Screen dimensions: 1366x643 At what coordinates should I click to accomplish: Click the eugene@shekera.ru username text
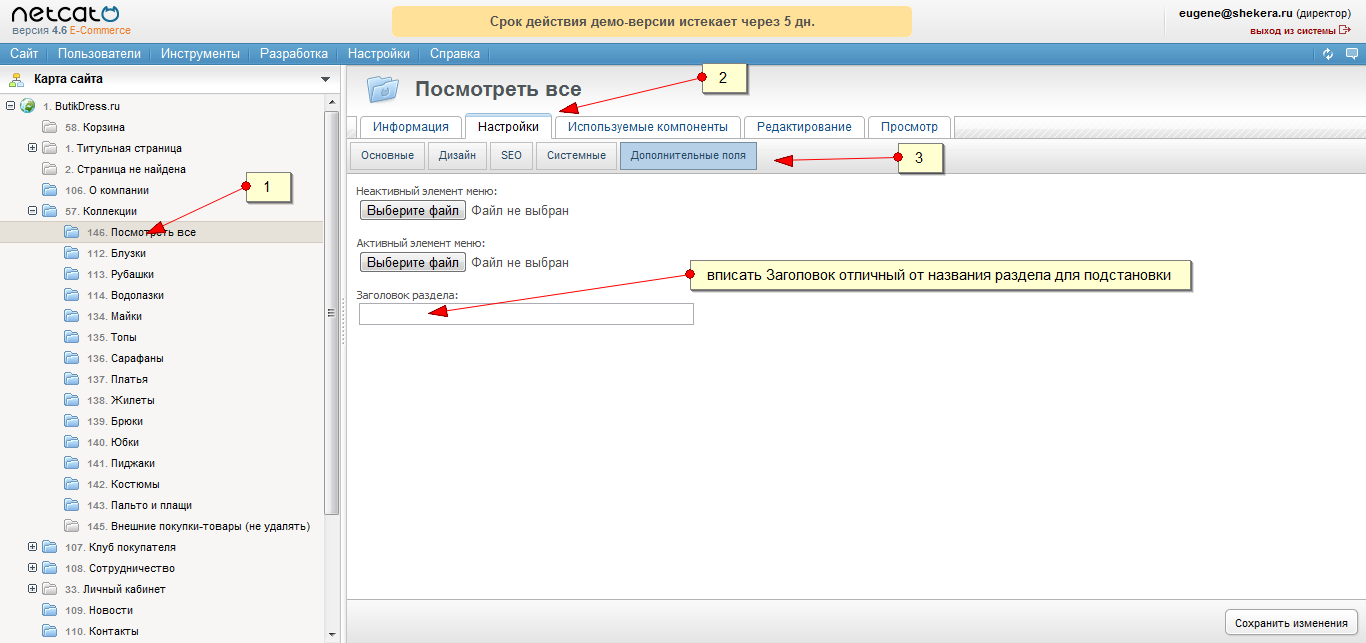[x=1235, y=14]
